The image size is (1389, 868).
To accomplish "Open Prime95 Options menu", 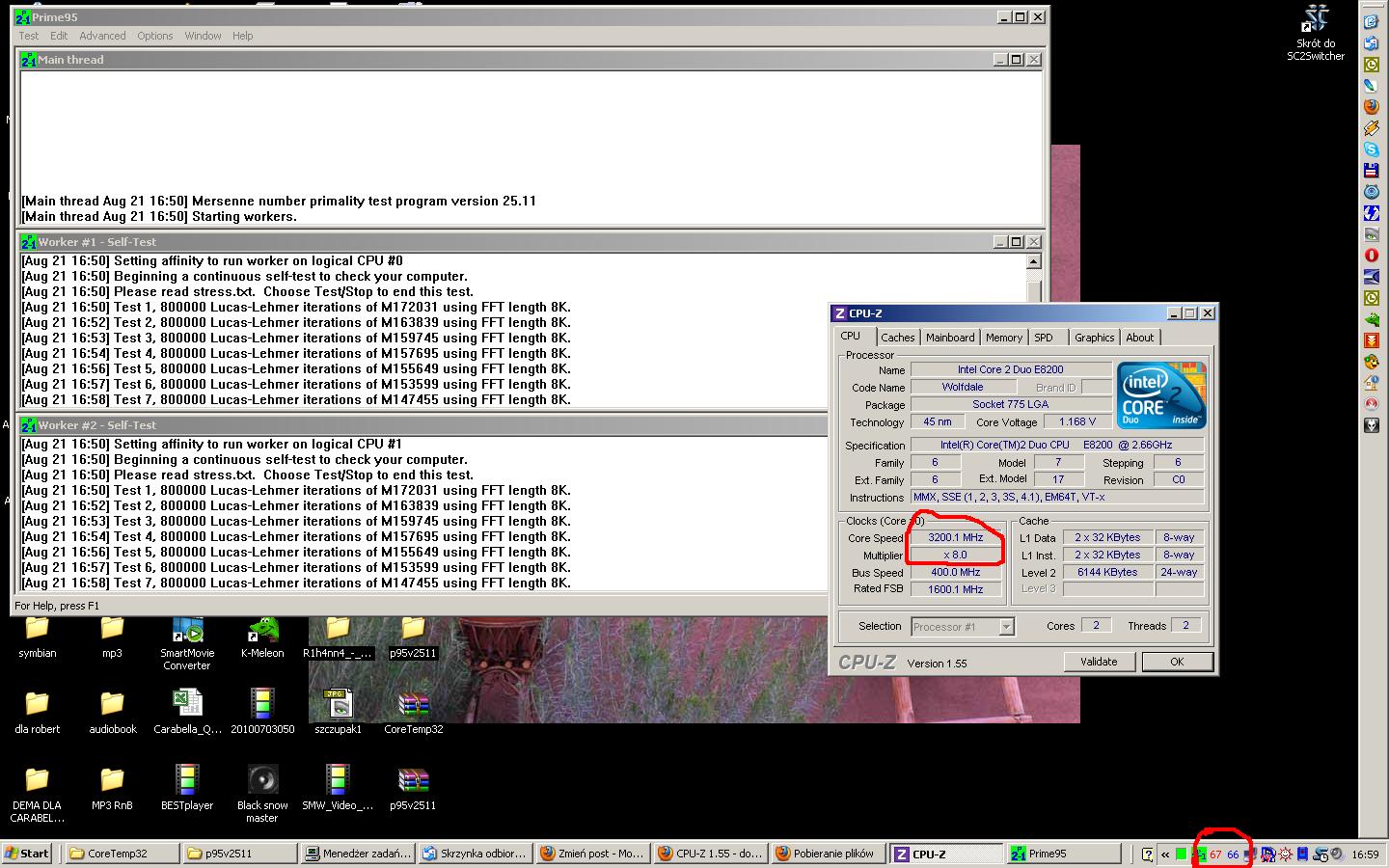I will click(154, 36).
